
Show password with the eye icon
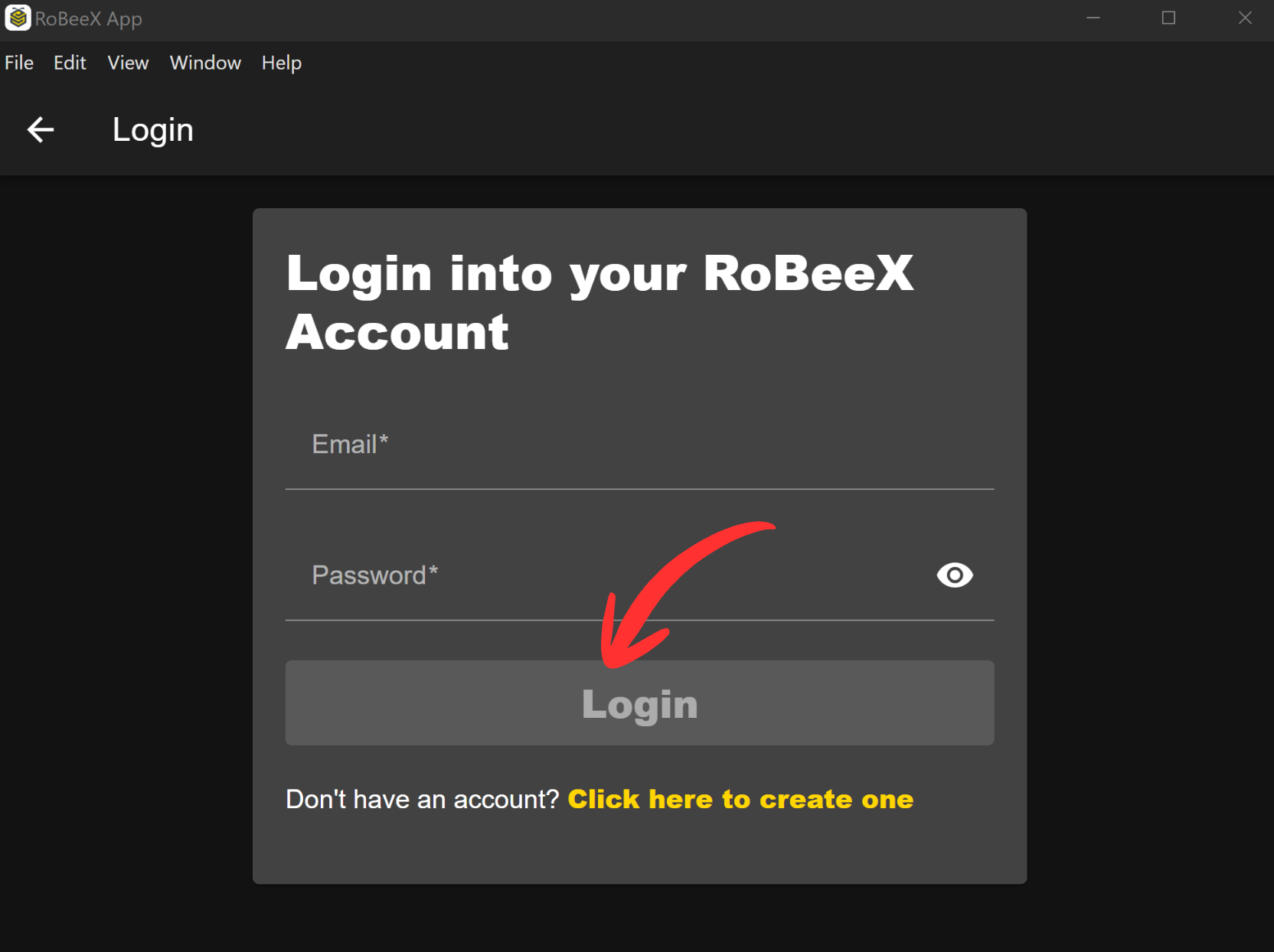pyautogui.click(x=954, y=575)
